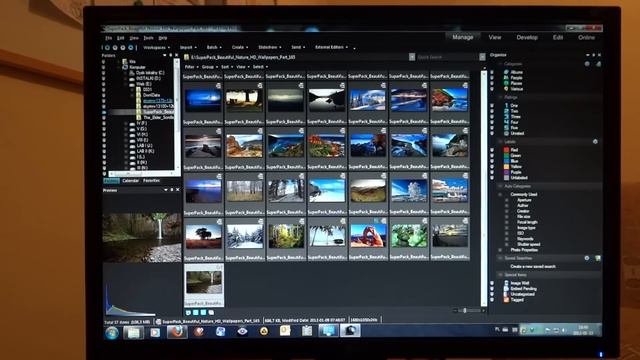Open the Slideshow dropdown
This screenshot has height=360, width=640.
pos(269,48)
